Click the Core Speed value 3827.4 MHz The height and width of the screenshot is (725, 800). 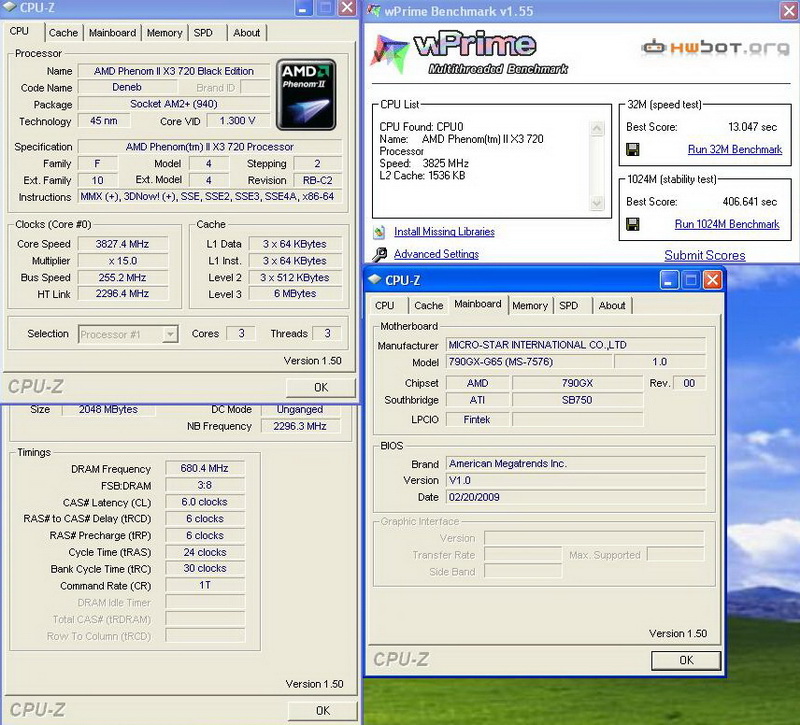click(122, 244)
